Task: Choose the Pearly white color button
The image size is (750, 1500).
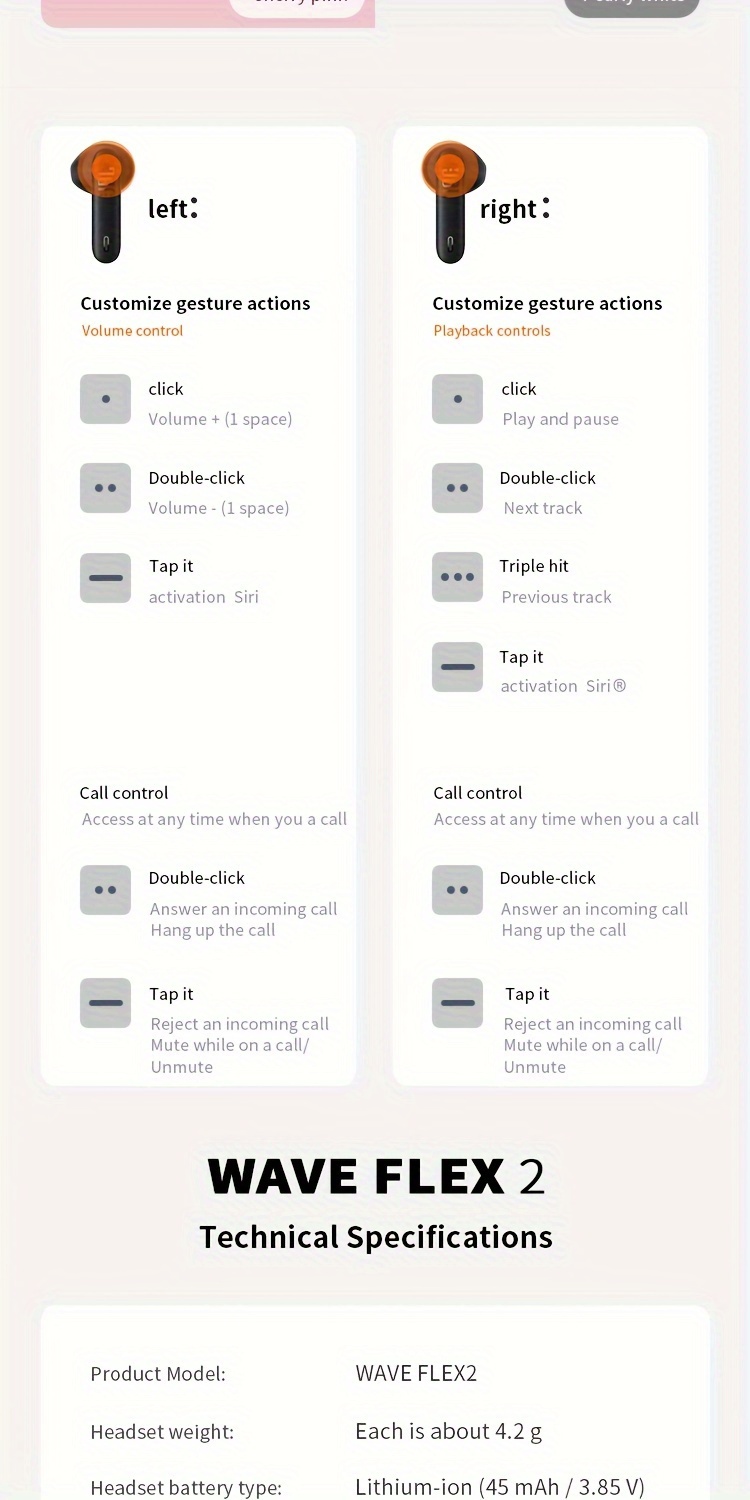Action: tap(631, 4)
